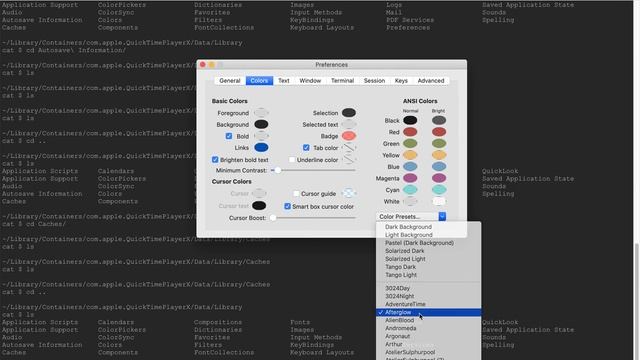This screenshot has height=360, width=640.
Task: Click the Selection color swatch
Action: click(x=349, y=113)
